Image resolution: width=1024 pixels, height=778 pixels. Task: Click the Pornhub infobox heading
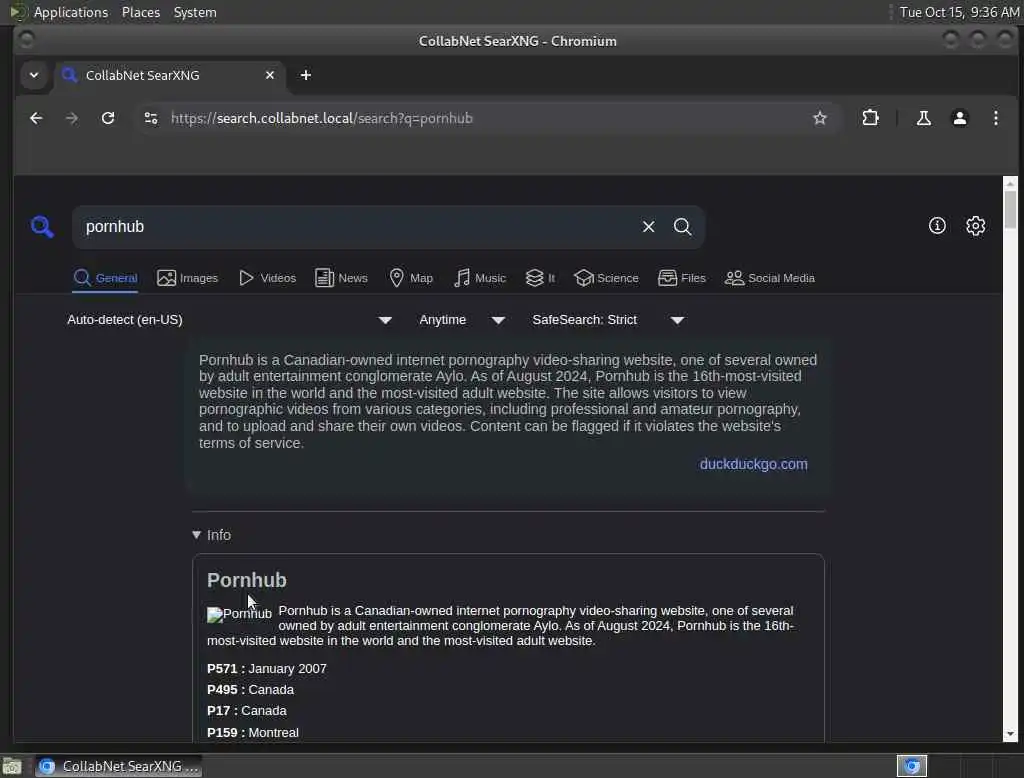click(246, 580)
